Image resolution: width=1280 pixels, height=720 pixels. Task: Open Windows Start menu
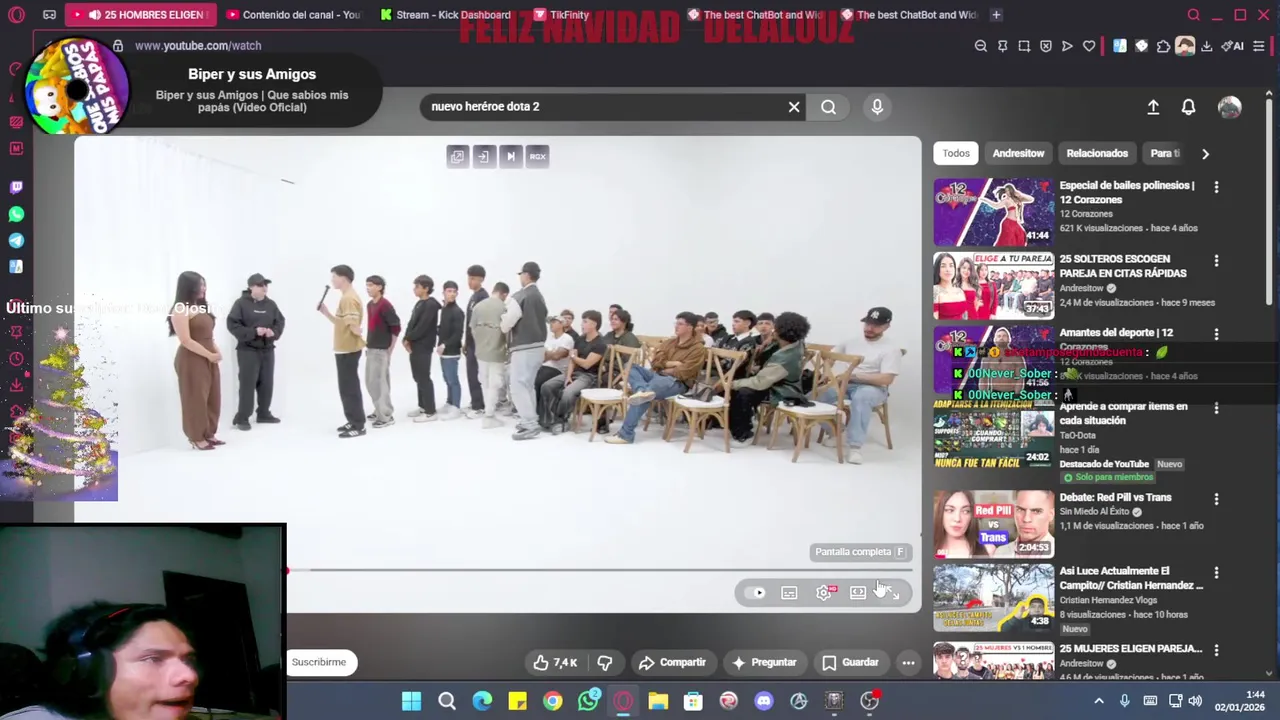tap(411, 701)
